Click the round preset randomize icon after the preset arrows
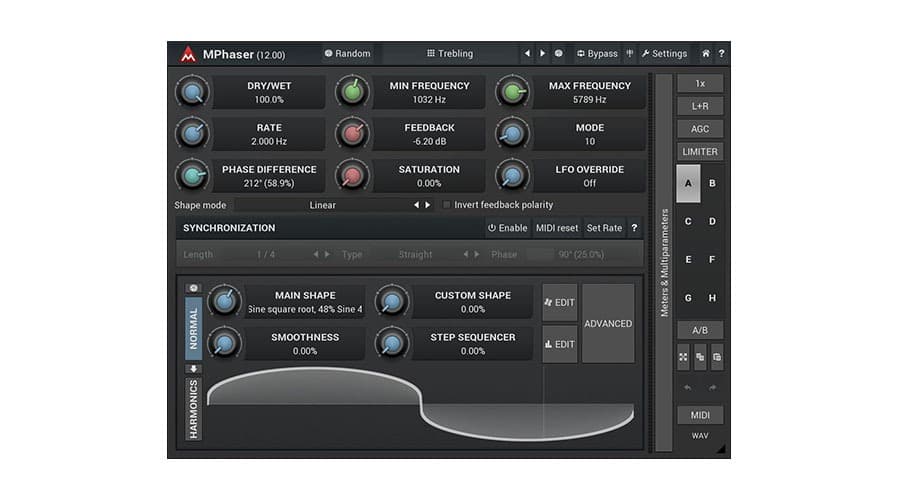900x500 pixels. click(558, 53)
